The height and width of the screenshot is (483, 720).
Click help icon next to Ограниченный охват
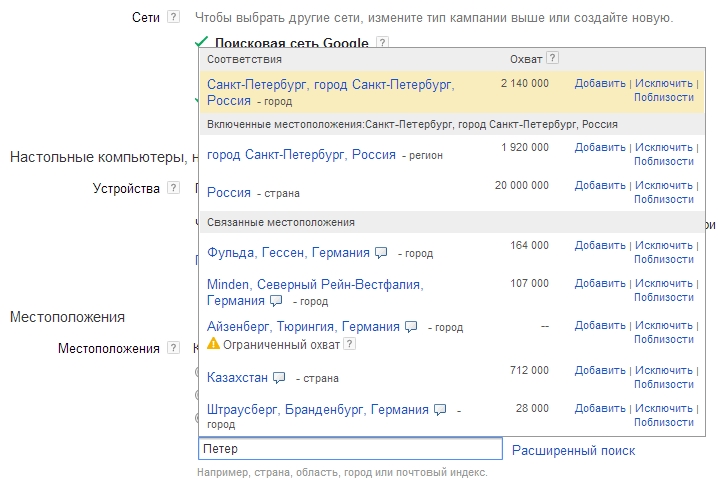tap(349, 343)
